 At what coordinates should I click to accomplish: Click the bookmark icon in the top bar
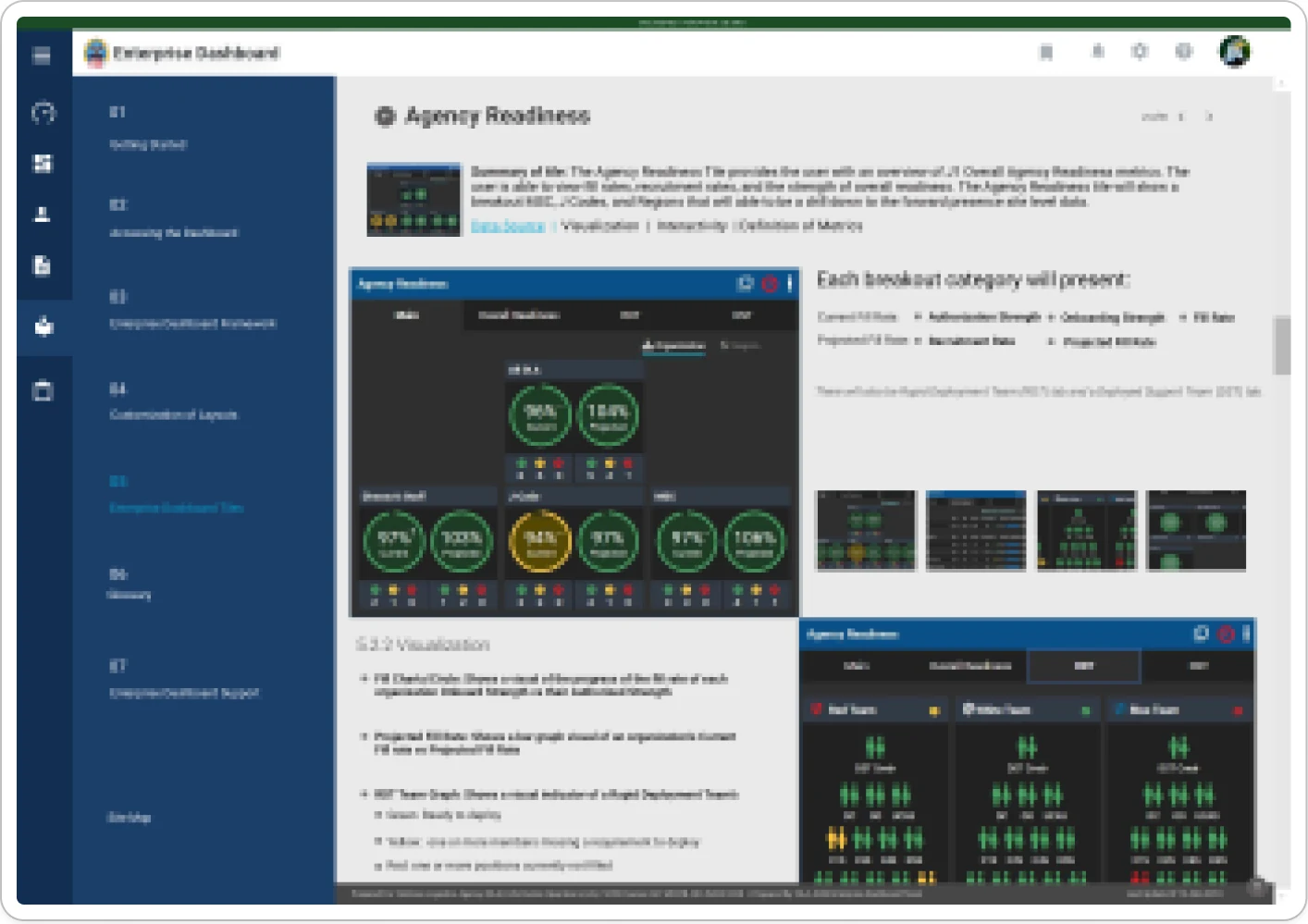[1046, 52]
